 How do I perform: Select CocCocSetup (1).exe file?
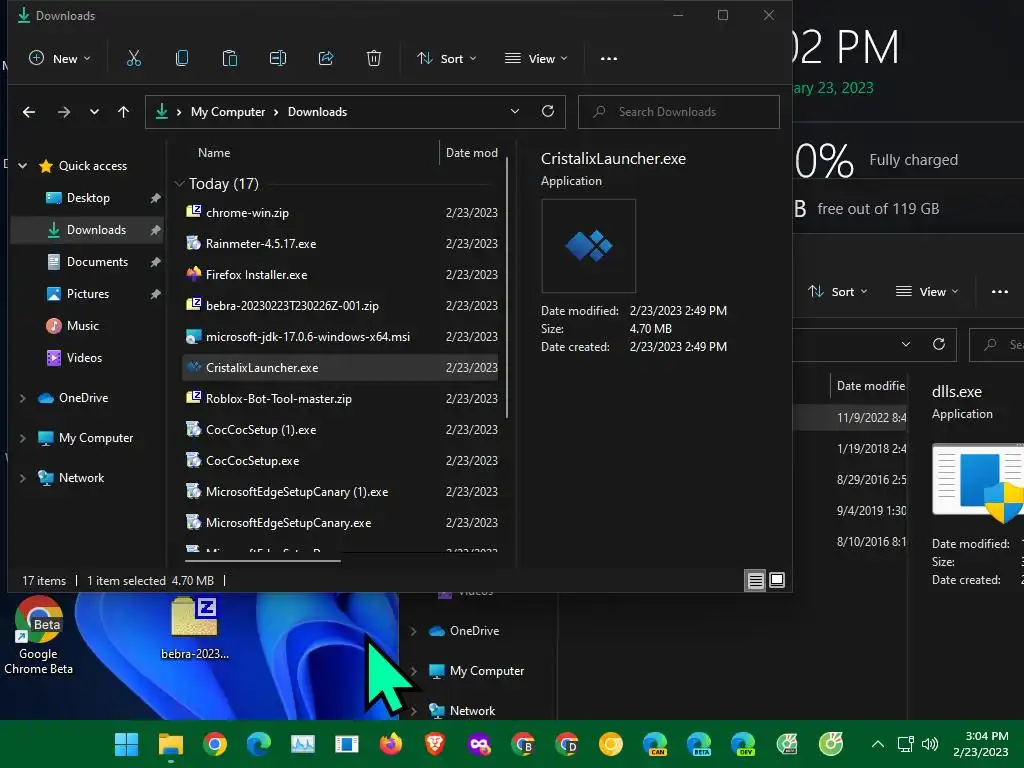[x=340, y=430]
